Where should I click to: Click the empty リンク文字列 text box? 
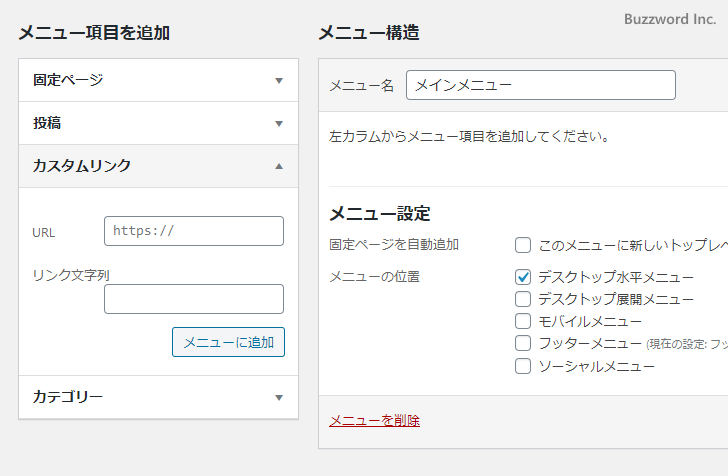[193, 299]
